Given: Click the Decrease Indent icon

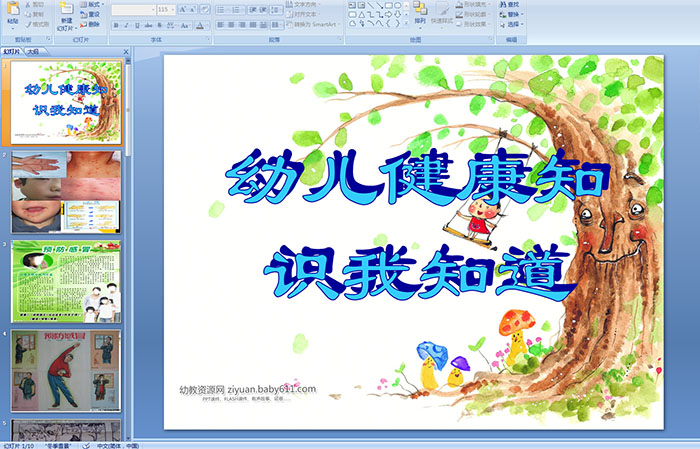Looking at the screenshot, I should [x=253, y=10].
